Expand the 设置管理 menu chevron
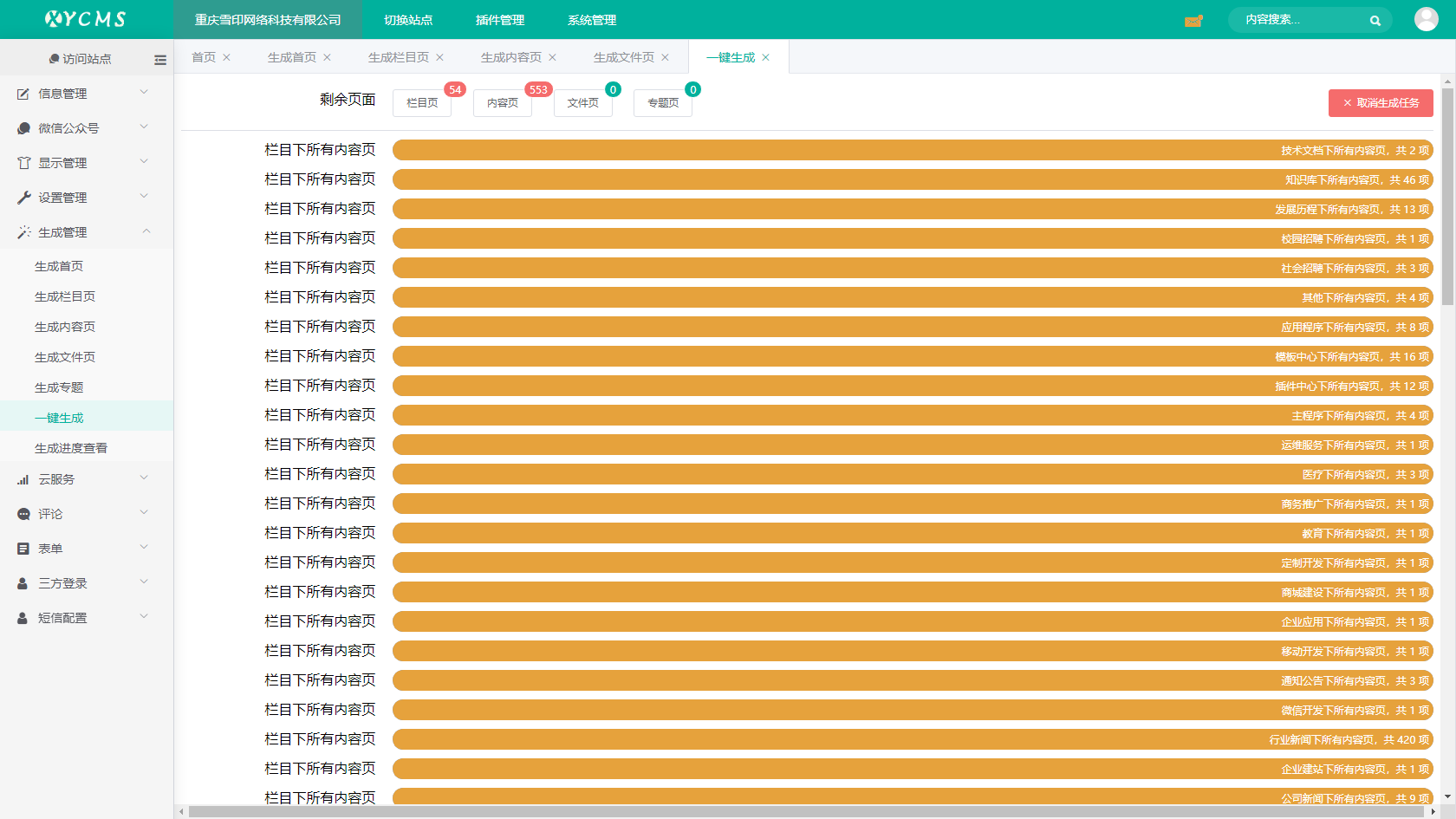This screenshot has width=1456, height=819. coord(144,196)
